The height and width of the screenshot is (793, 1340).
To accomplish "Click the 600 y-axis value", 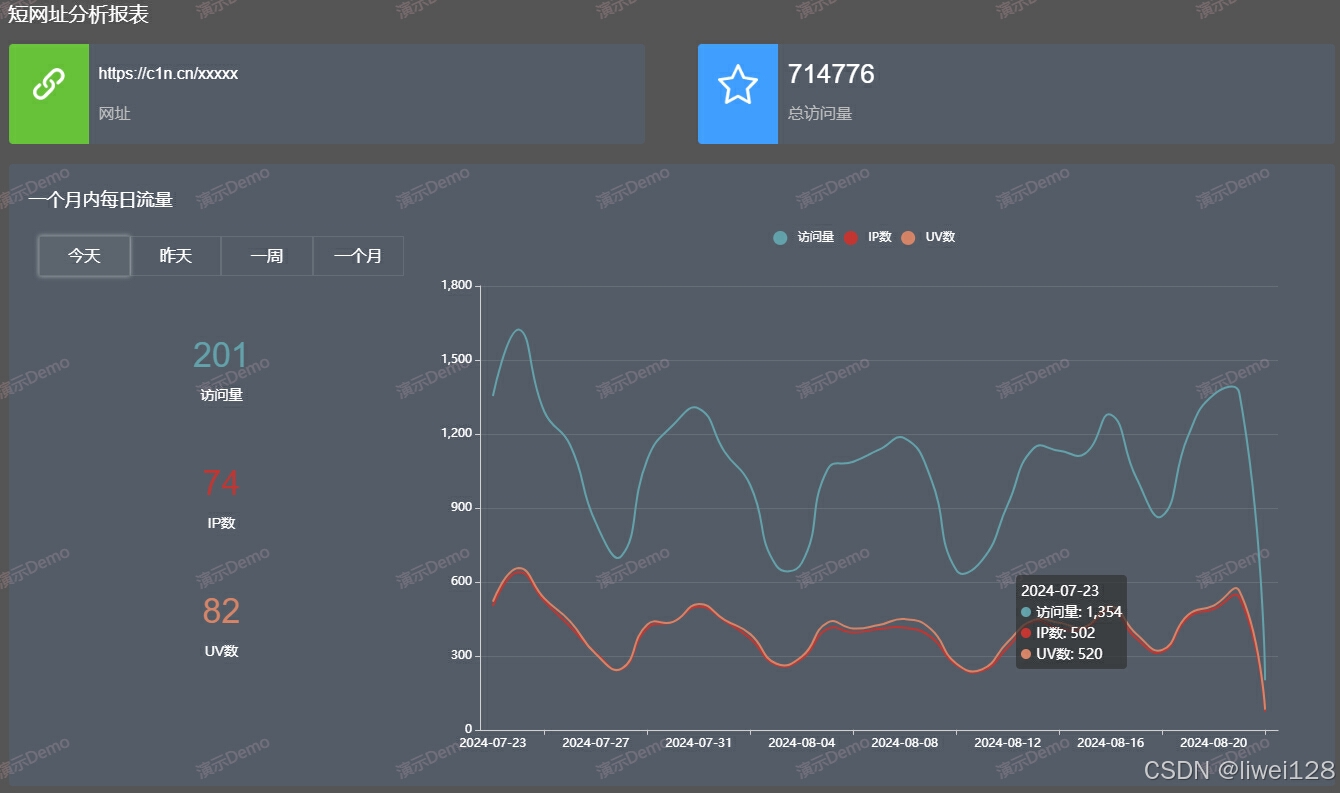I will pos(462,582).
